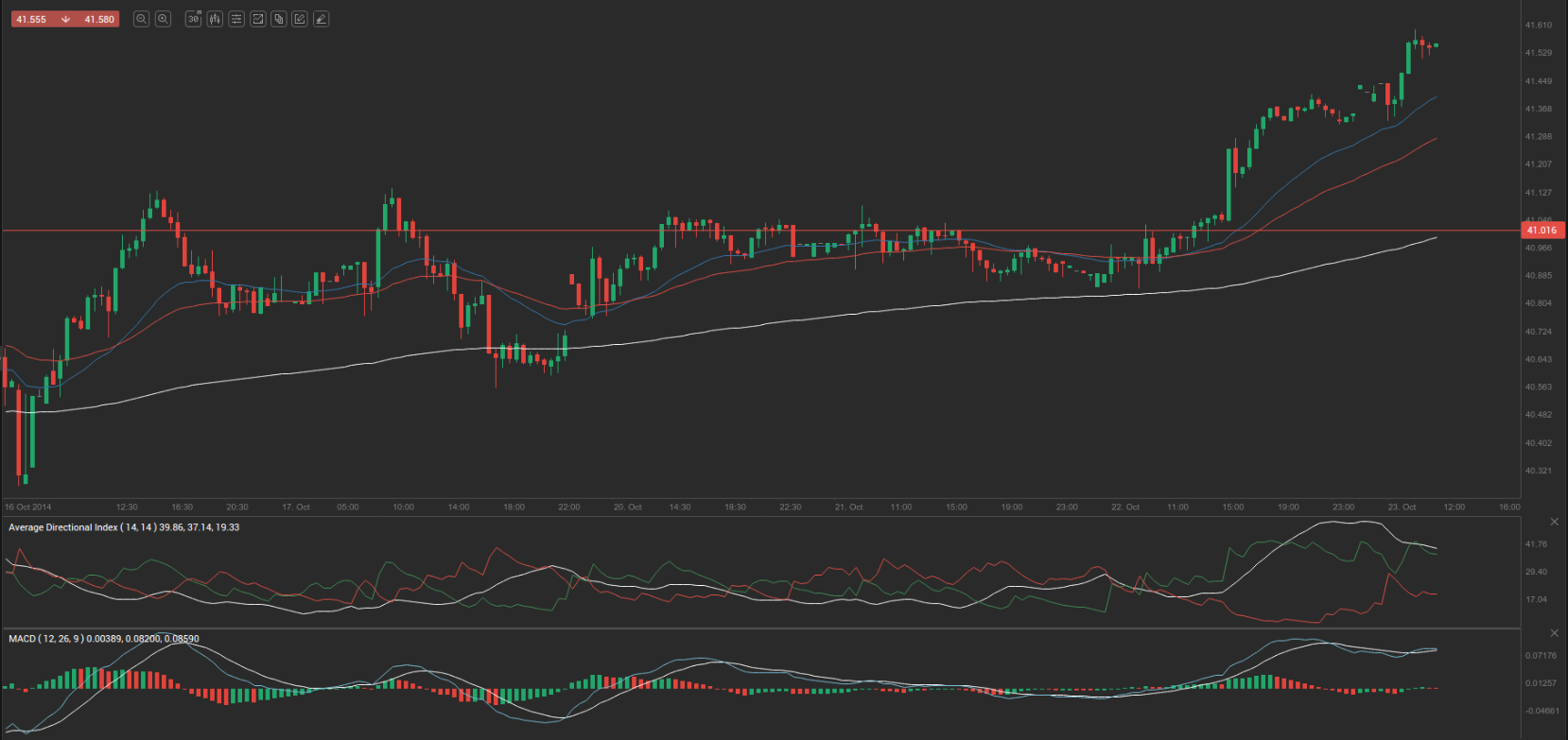
Task: Open the candlestick chart type menu
Action: (x=215, y=19)
